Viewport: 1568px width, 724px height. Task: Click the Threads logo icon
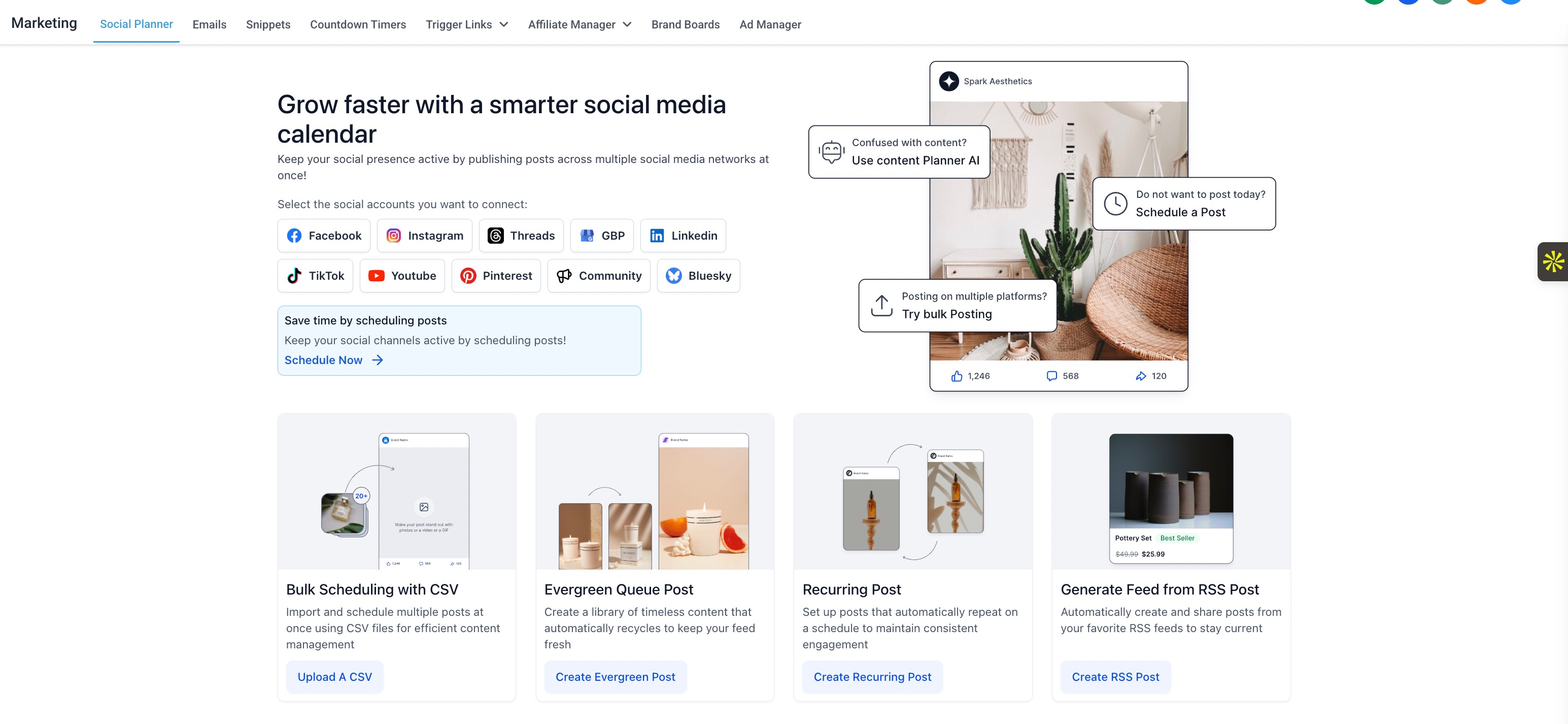[x=495, y=236]
